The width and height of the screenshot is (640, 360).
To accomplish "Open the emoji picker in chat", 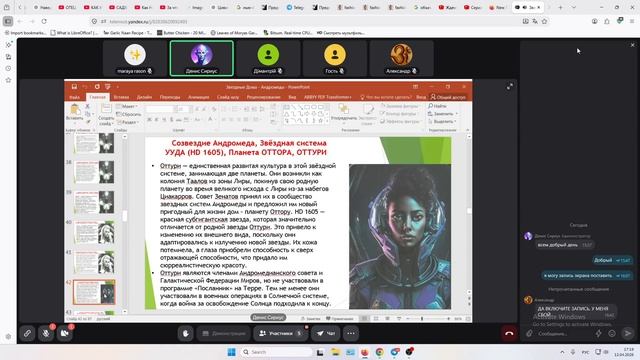I will (x=612, y=333).
